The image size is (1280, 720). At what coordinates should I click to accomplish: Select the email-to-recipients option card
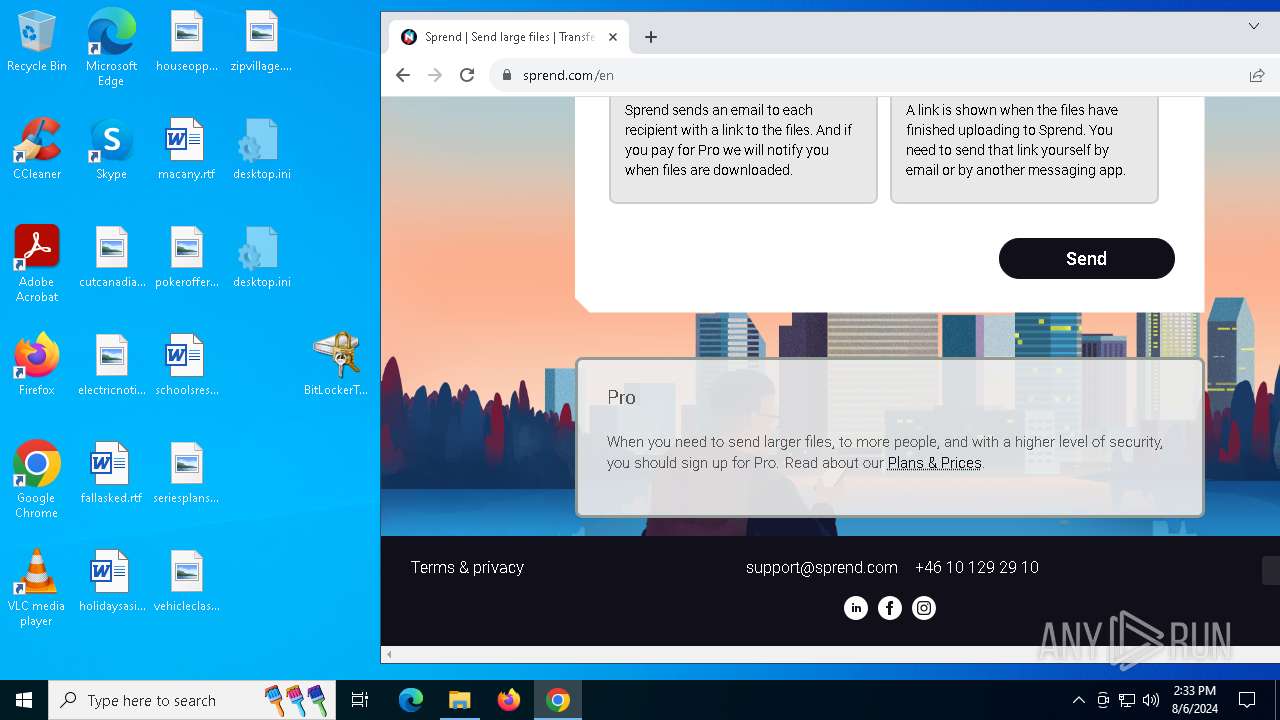(x=743, y=150)
